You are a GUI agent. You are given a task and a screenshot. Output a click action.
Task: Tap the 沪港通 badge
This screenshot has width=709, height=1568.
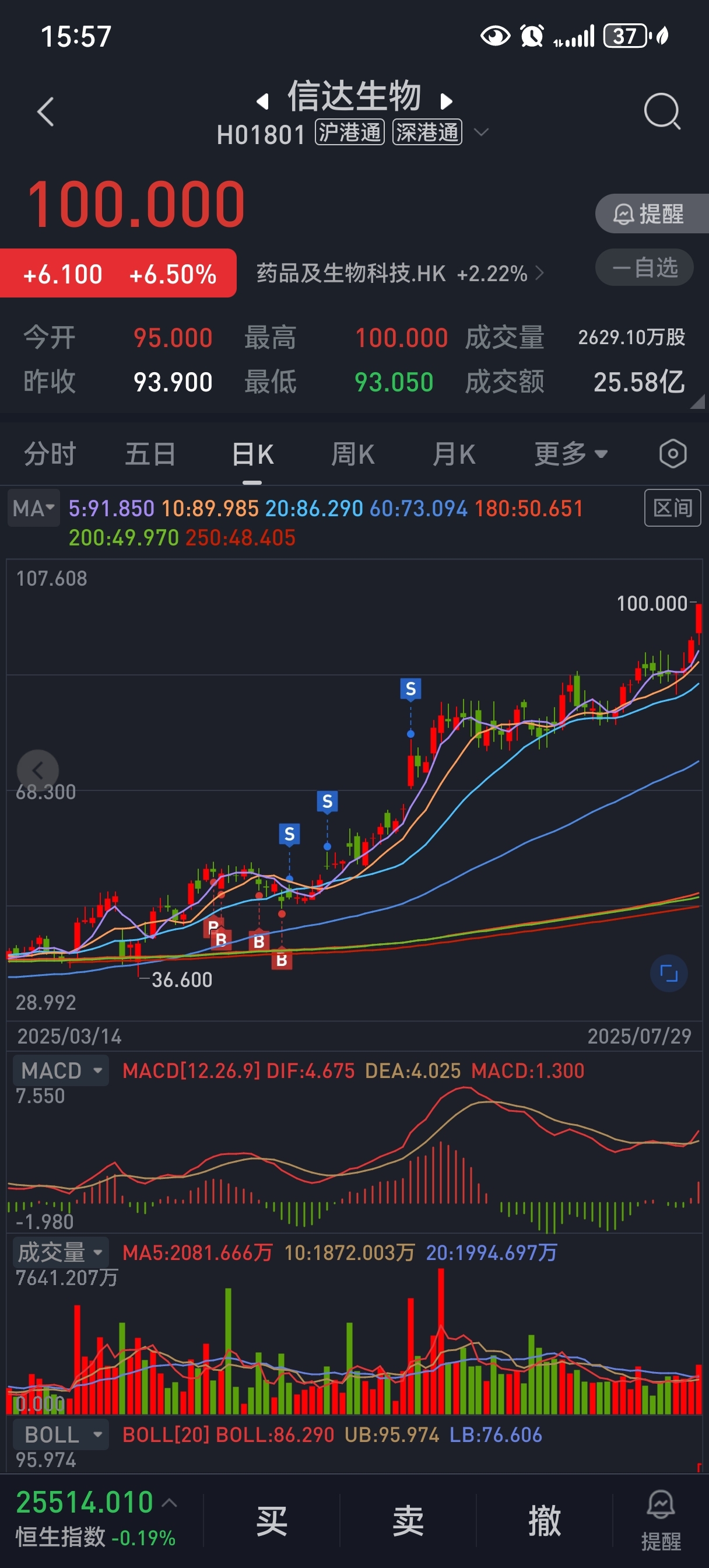[x=349, y=132]
